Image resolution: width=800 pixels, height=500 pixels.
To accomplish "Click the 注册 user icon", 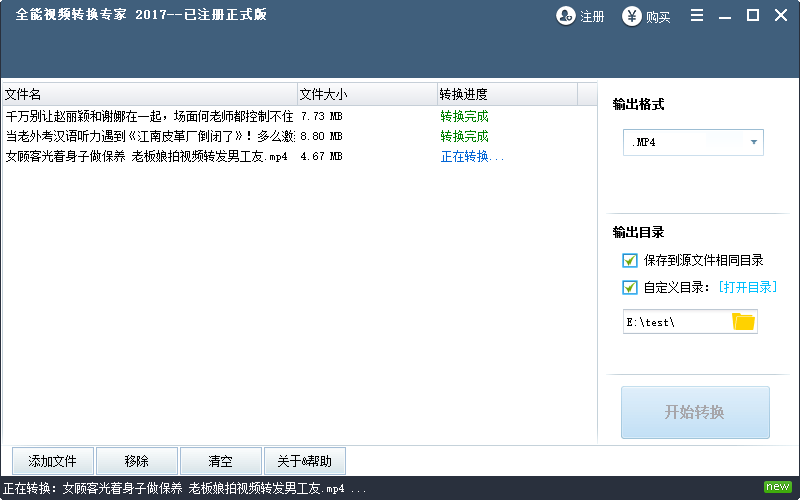I will pyautogui.click(x=565, y=16).
